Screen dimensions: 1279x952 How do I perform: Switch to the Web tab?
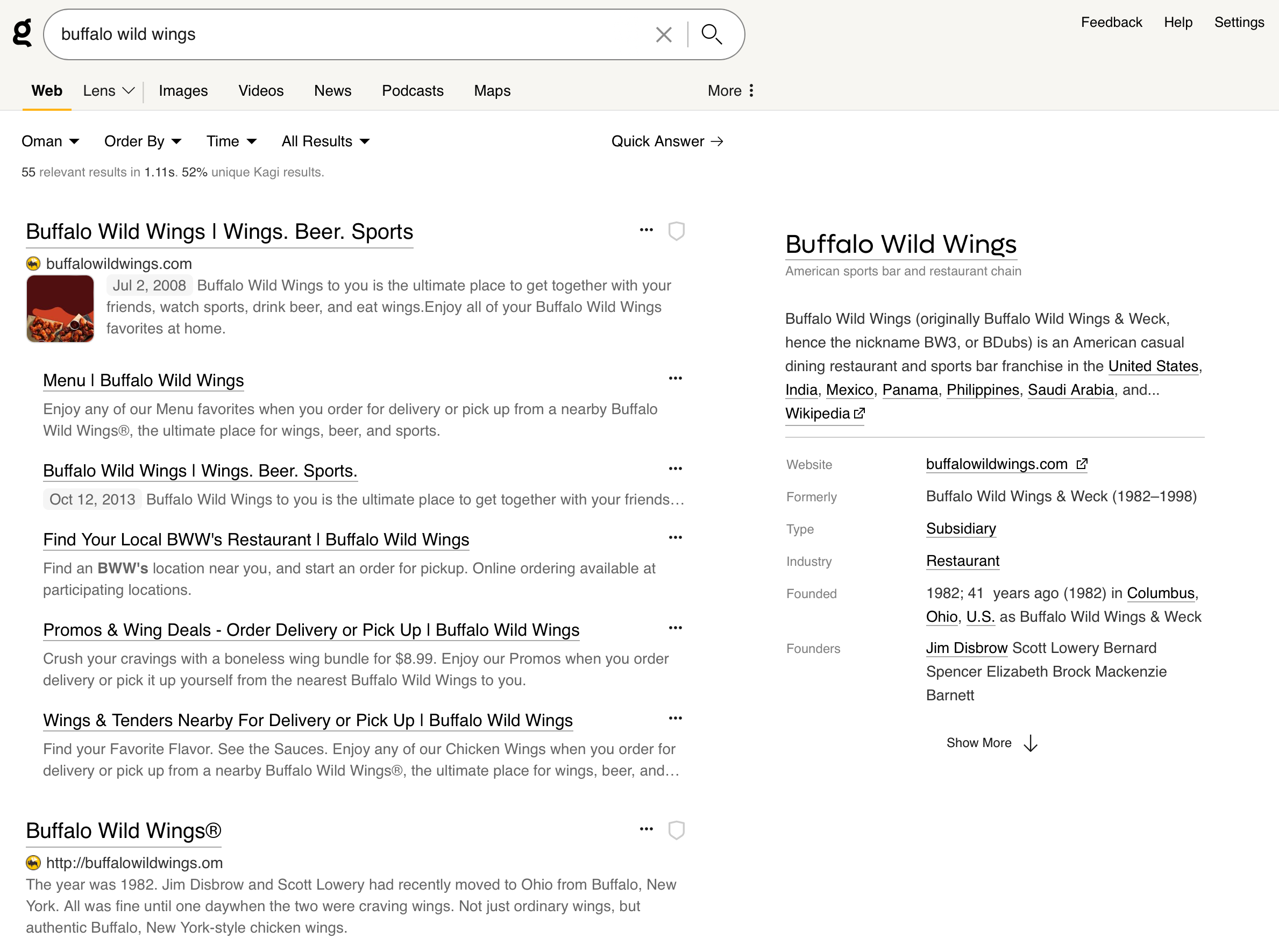(x=47, y=91)
